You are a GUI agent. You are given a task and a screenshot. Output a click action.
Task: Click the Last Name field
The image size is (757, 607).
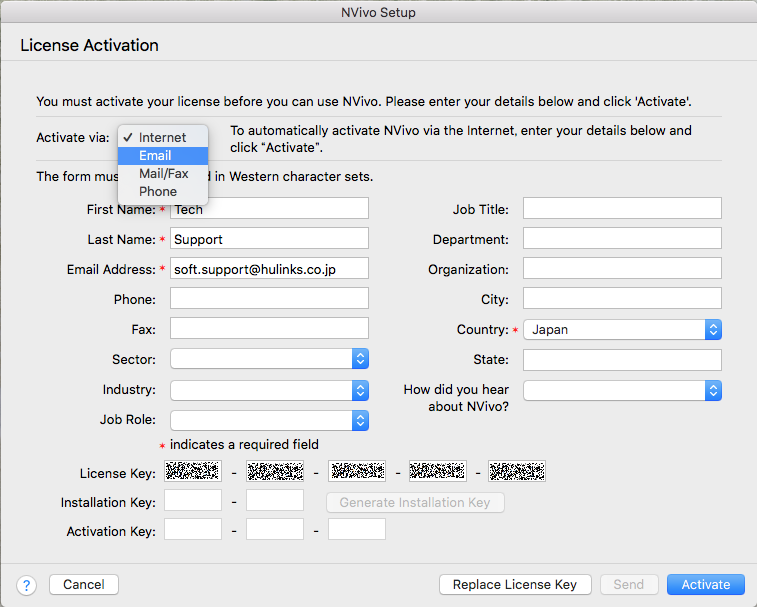pos(269,239)
